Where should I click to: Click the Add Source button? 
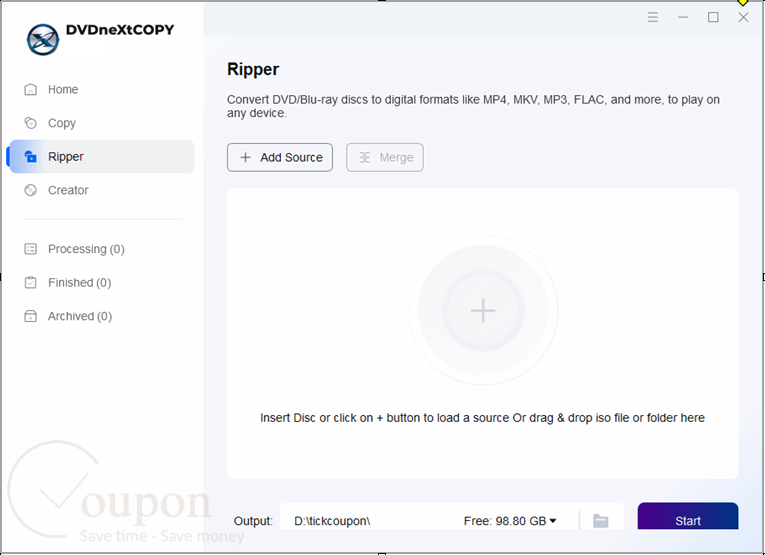pyautogui.click(x=280, y=158)
